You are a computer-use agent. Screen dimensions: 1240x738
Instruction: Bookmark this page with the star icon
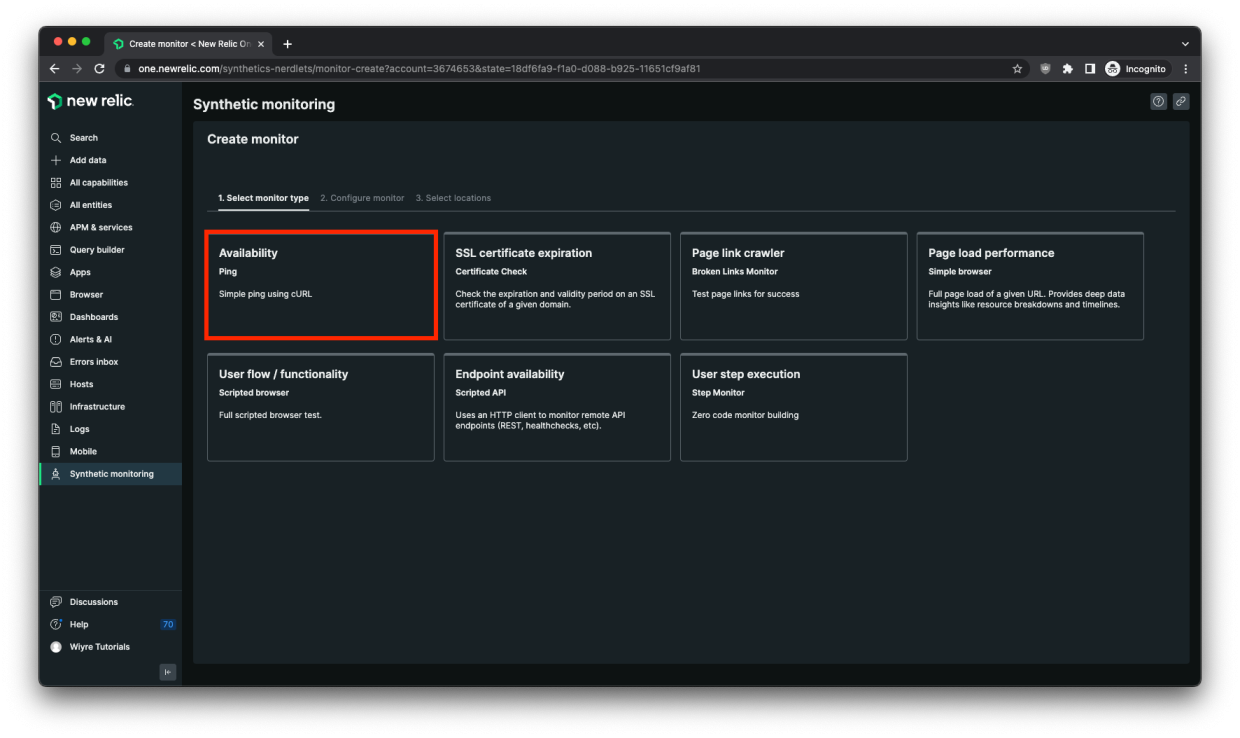point(1017,69)
